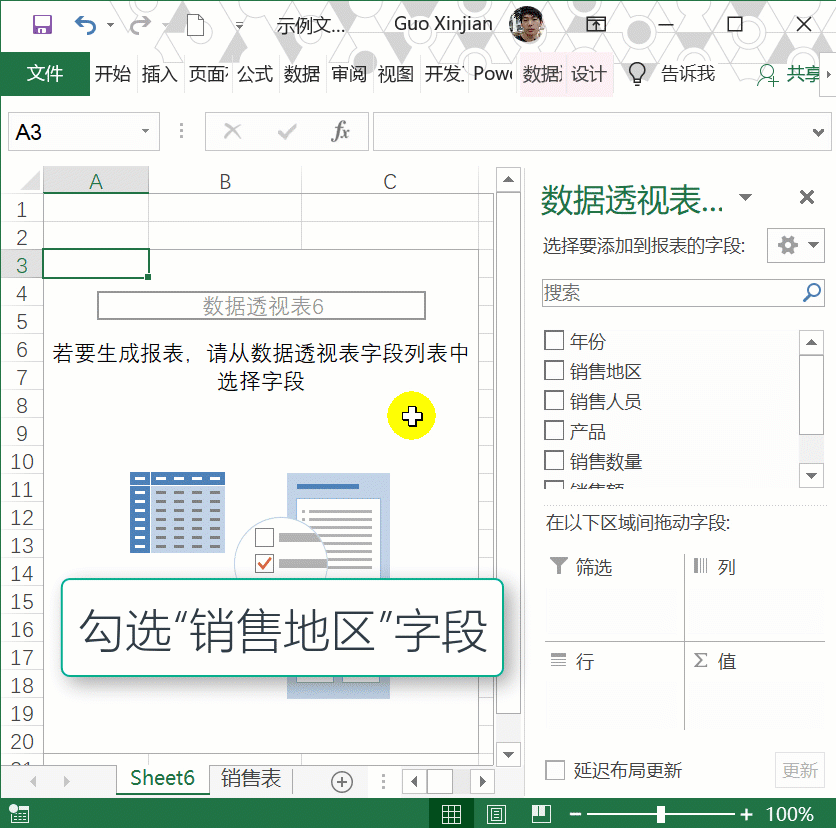
Task: Click the Insert Function fx icon
Action: click(x=340, y=131)
